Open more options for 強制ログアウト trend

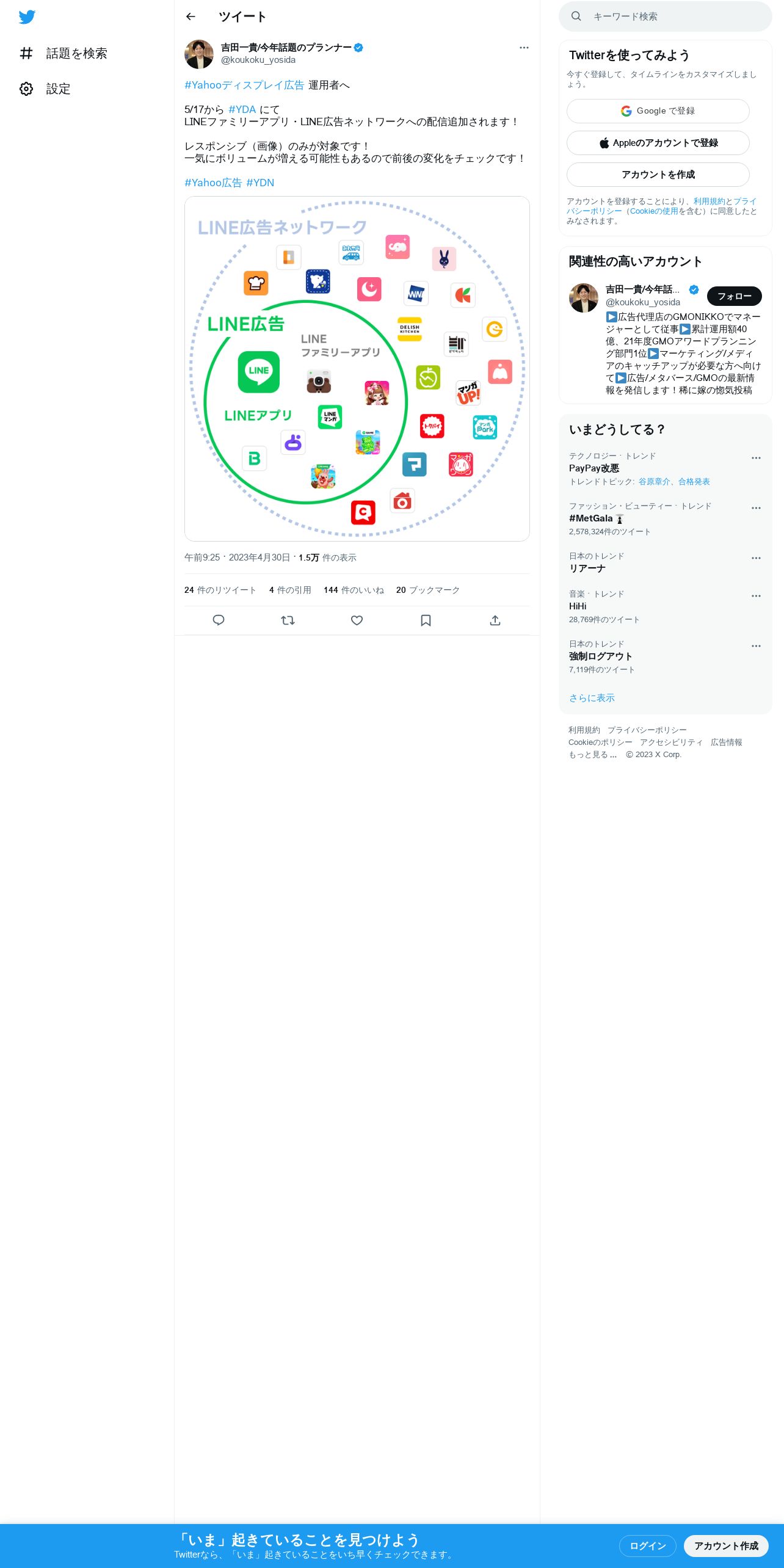tap(756, 646)
